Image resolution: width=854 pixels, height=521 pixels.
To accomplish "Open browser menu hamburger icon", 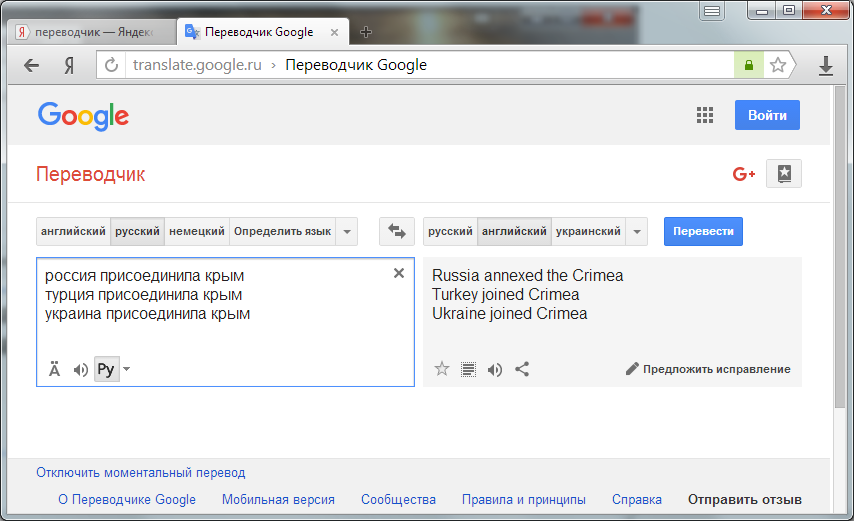I will (712, 11).
